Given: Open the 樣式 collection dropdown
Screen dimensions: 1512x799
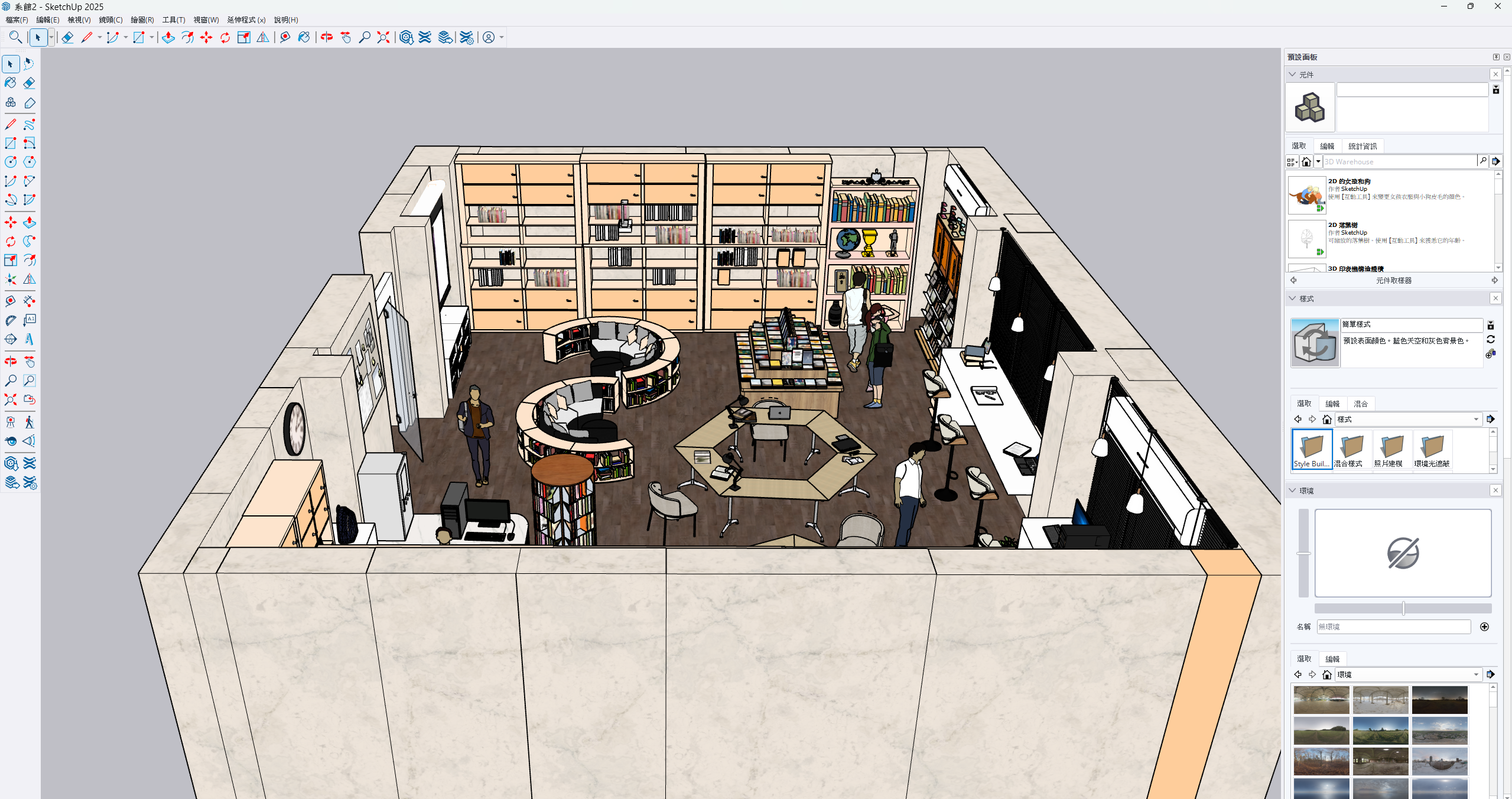Looking at the screenshot, I should (1476, 420).
